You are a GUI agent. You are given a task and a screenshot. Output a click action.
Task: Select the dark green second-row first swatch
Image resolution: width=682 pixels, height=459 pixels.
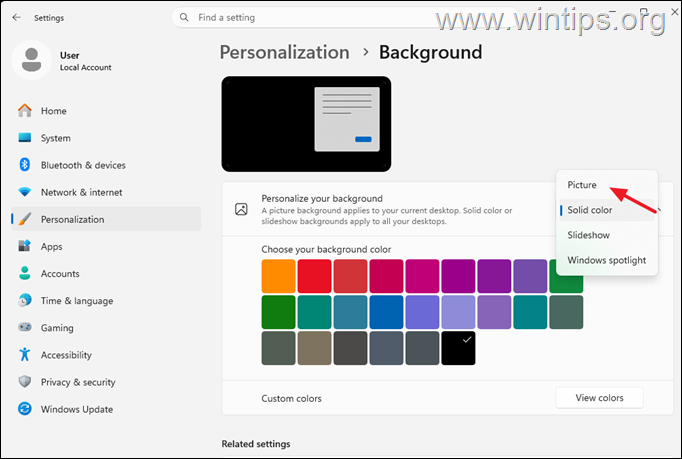click(278, 312)
